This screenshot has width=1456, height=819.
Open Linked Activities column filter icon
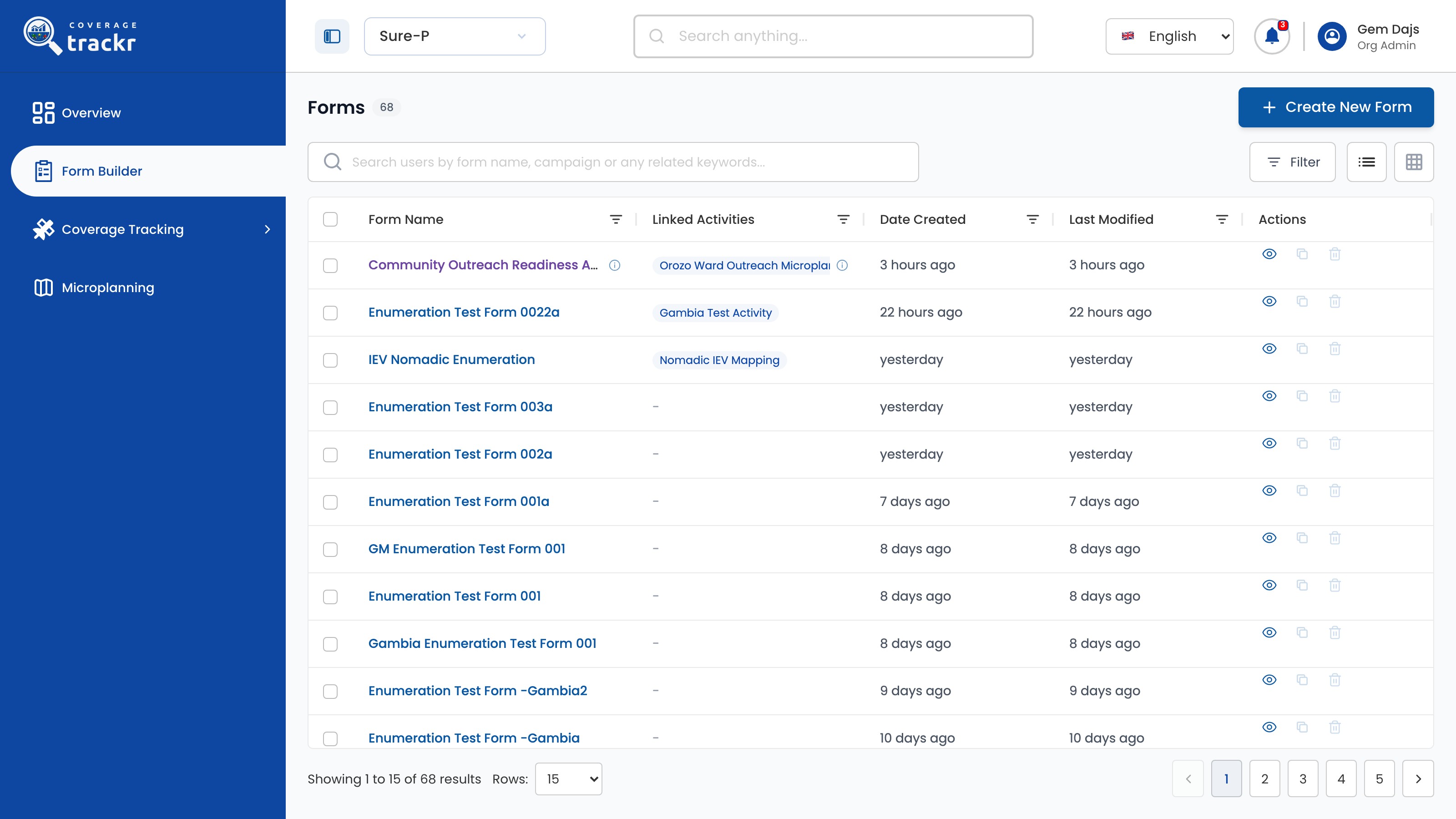point(843,219)
